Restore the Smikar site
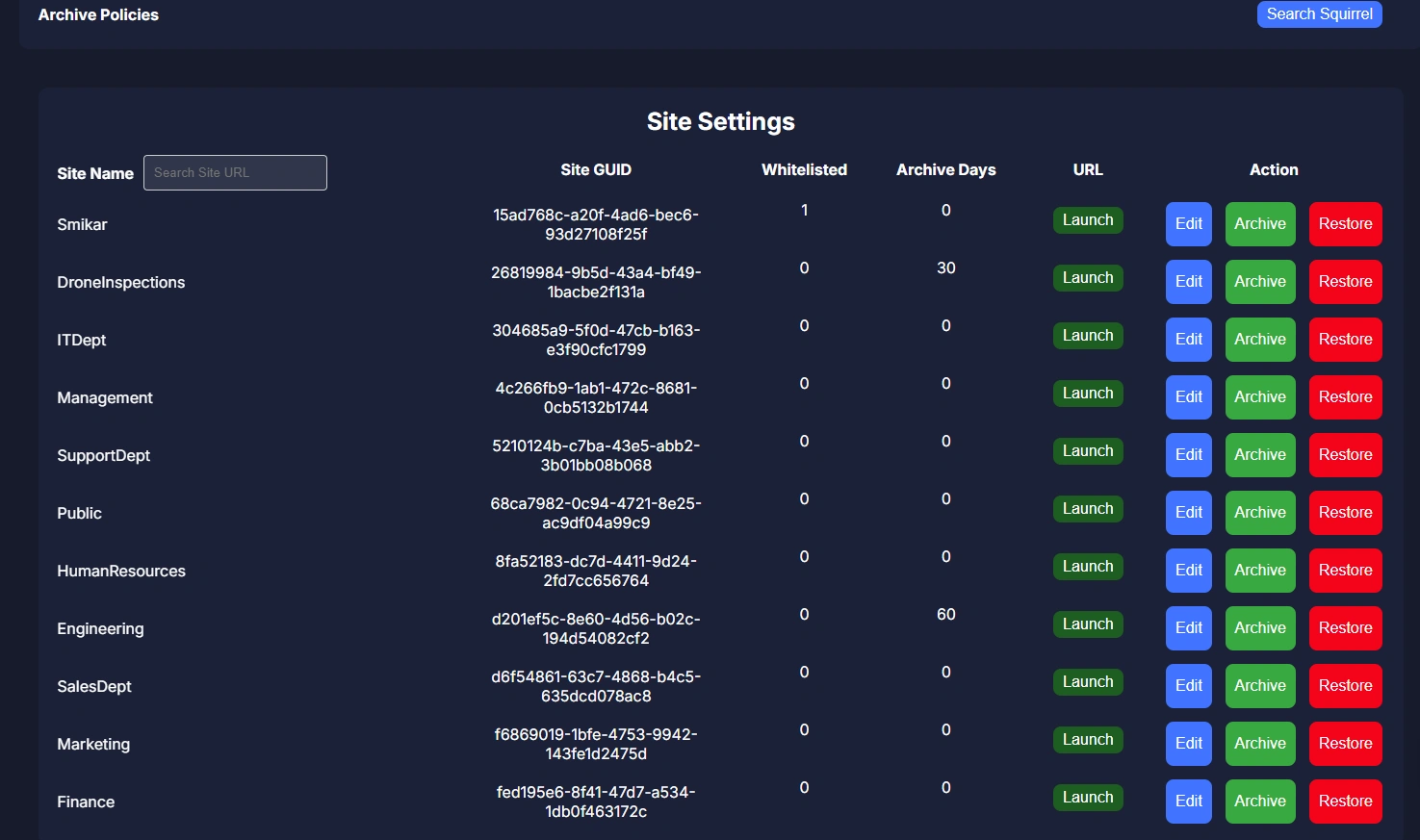This screenshot has height=840, width=1420. pos(1345,224)
